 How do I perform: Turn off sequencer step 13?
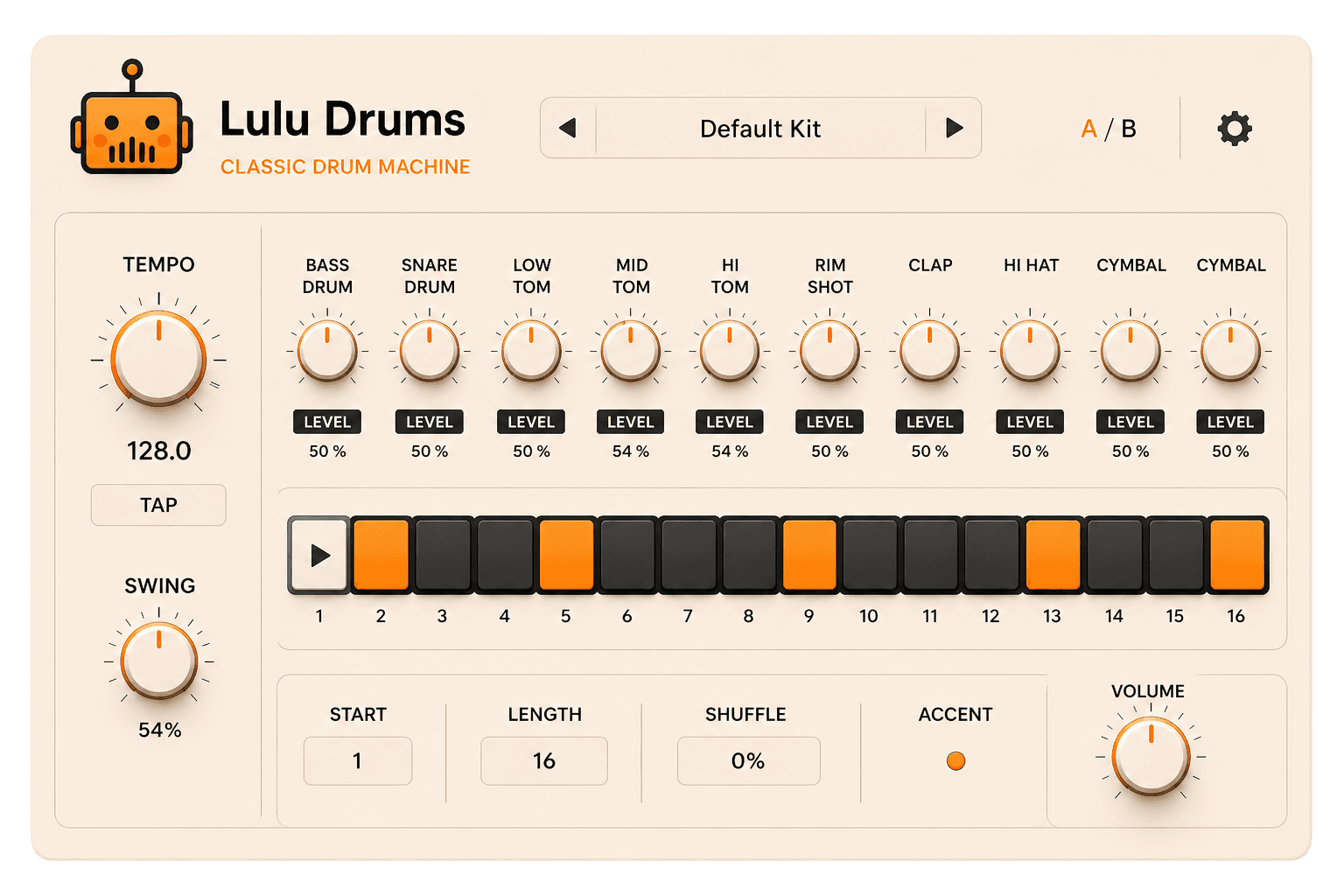1053,555
